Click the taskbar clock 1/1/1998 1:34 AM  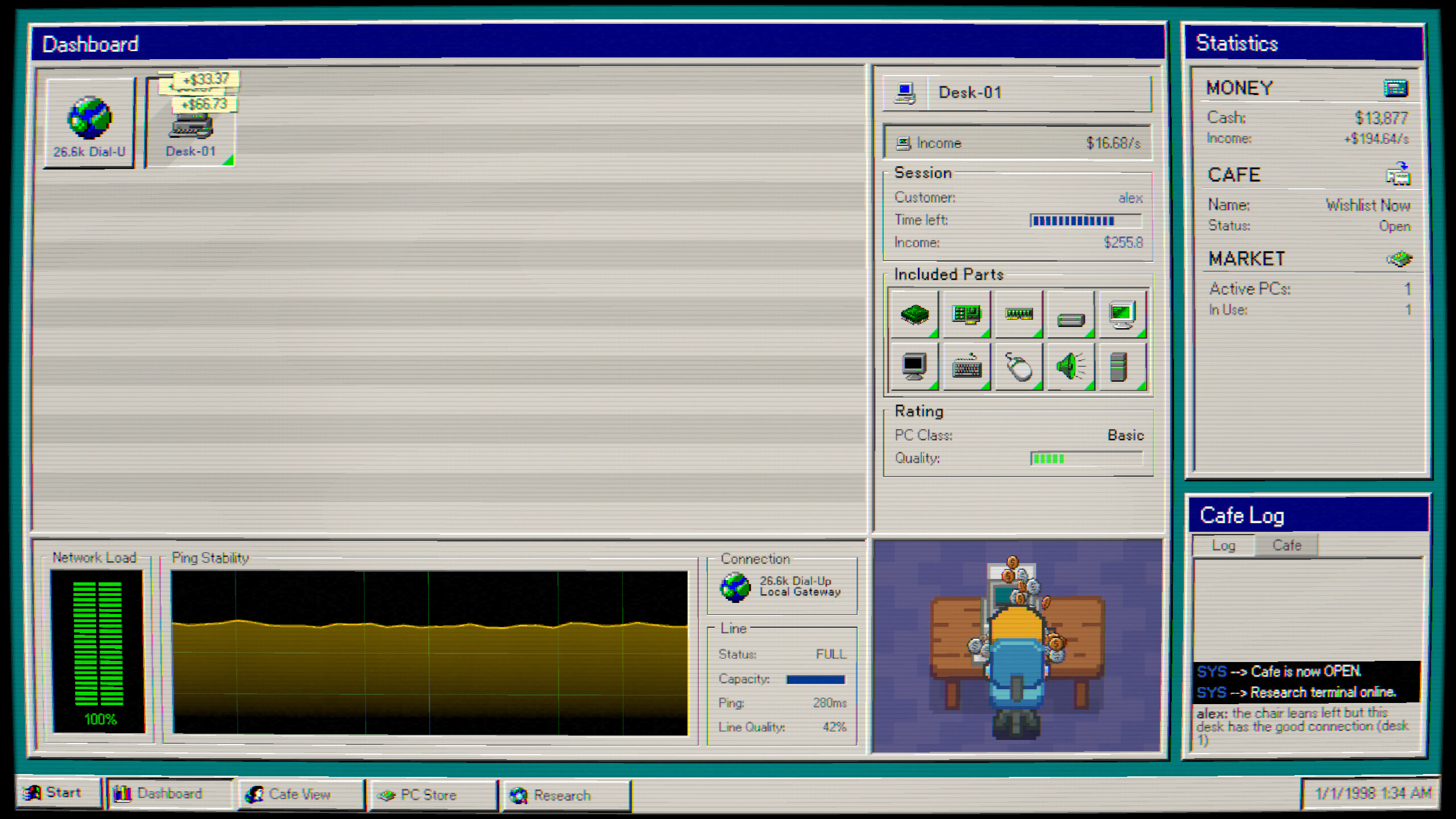(1372, 793)
